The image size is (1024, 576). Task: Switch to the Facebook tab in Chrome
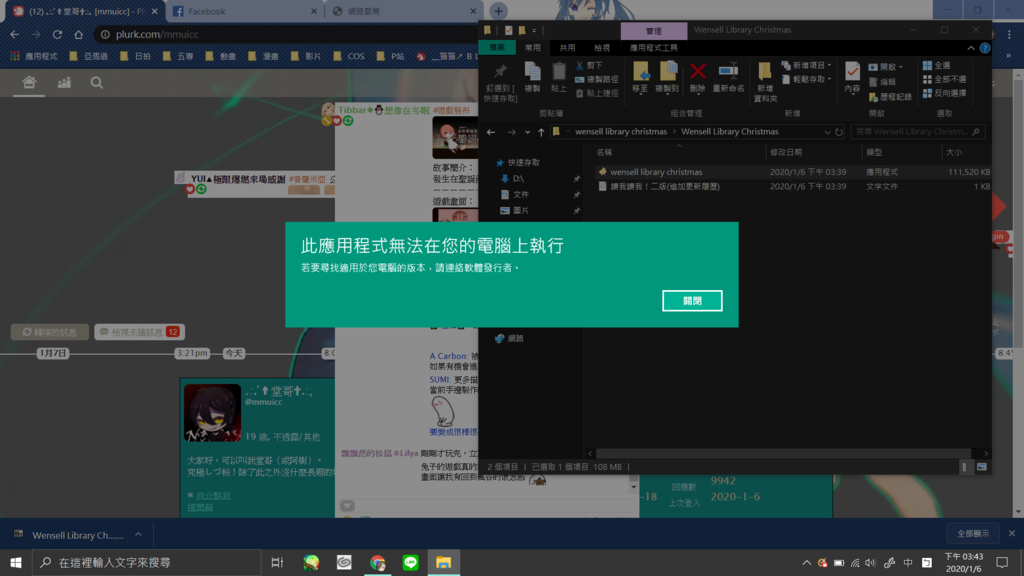pos(242,11)
